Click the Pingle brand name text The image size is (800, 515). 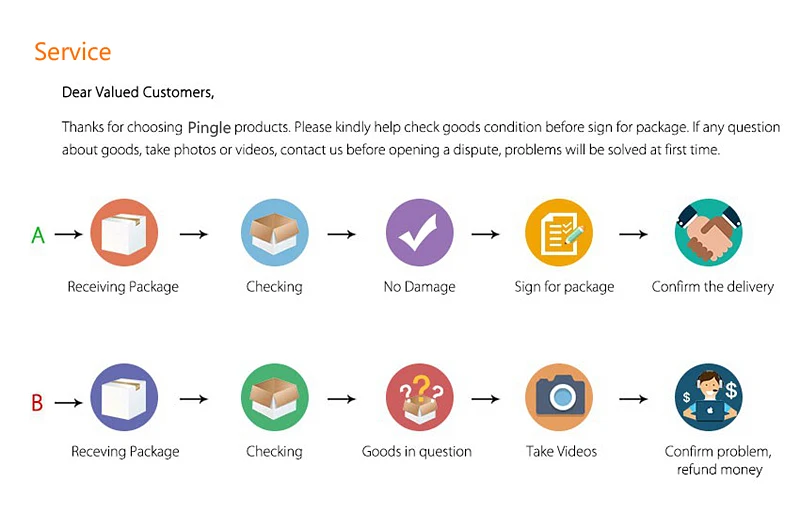(211, 128)
